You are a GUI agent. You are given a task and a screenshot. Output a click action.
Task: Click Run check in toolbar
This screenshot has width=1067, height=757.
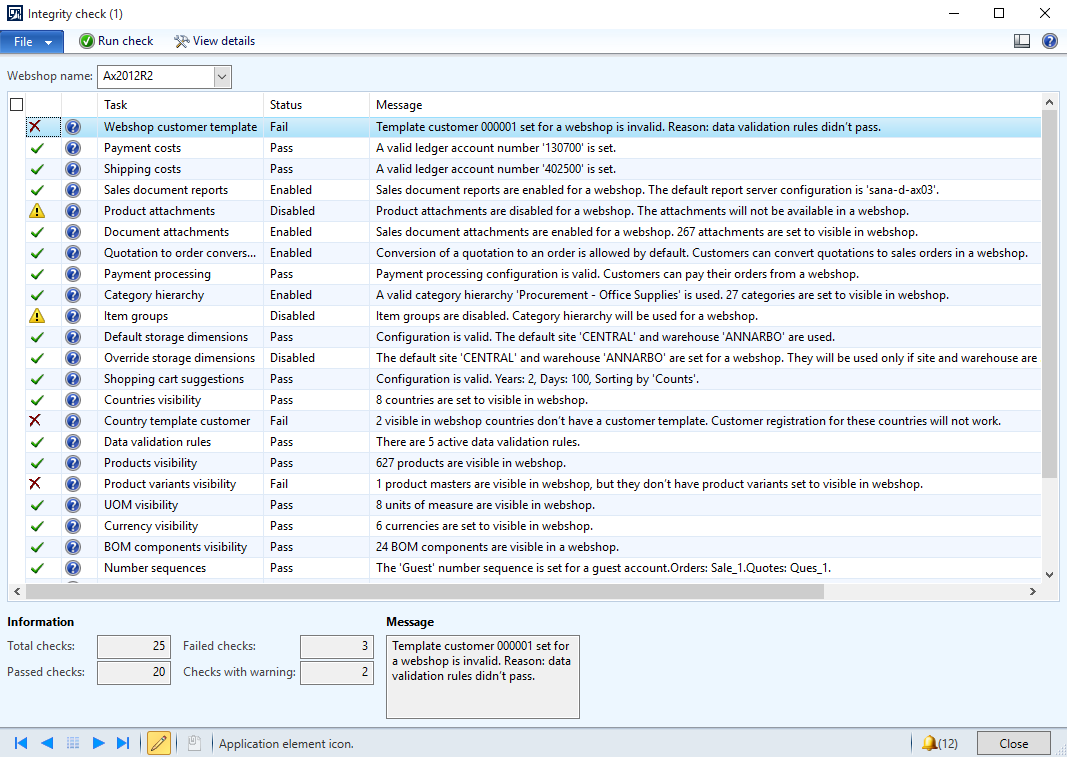[116, 41]
